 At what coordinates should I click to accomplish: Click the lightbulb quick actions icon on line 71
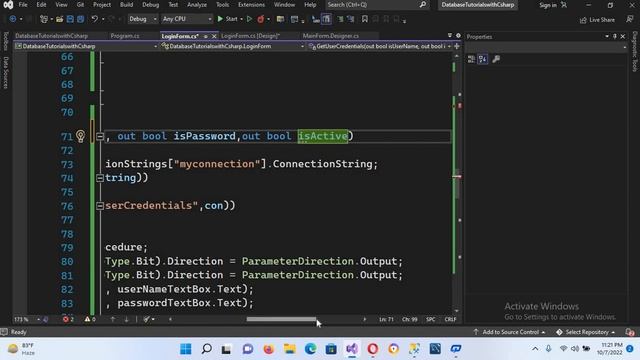point(80,136)
